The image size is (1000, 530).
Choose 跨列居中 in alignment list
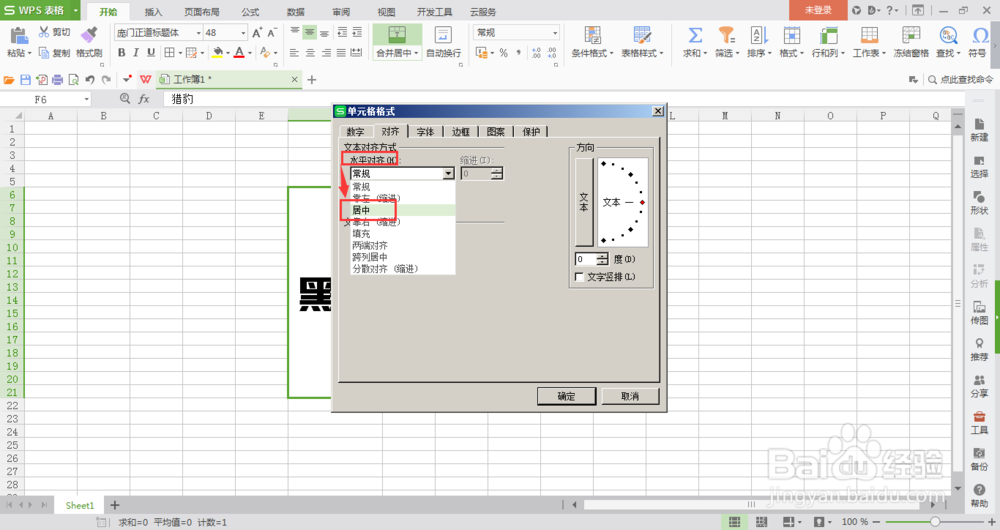[x=403, y=257]
